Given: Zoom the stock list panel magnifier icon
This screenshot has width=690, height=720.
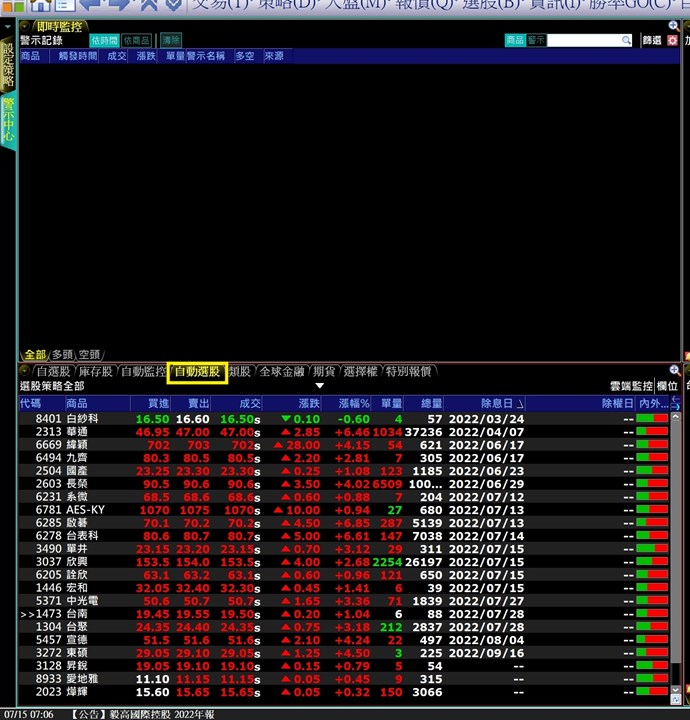Looking at the screenshot, I should tap(674, 370).
